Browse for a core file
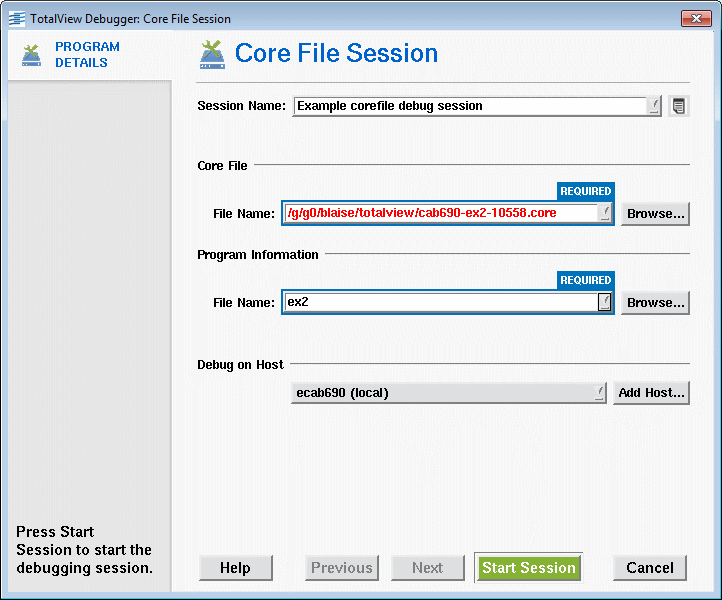 pos(655,214)
